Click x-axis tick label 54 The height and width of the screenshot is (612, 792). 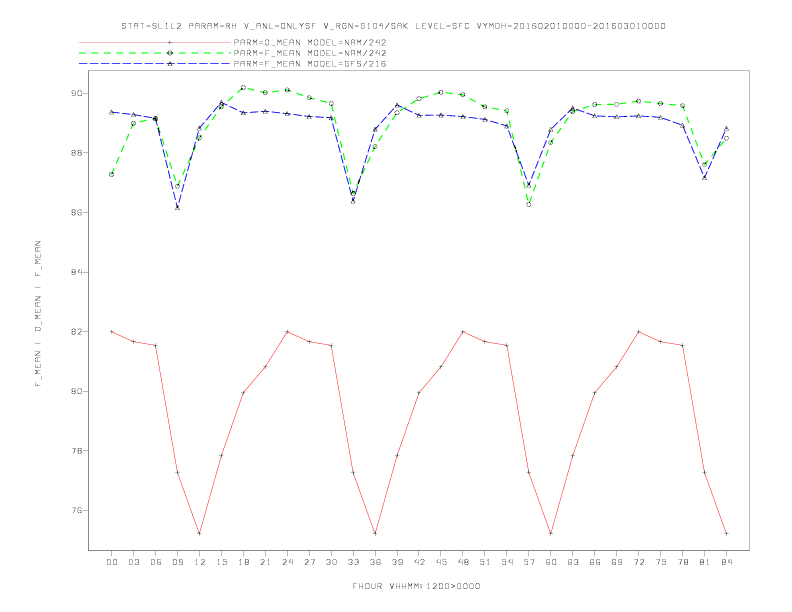507,562
